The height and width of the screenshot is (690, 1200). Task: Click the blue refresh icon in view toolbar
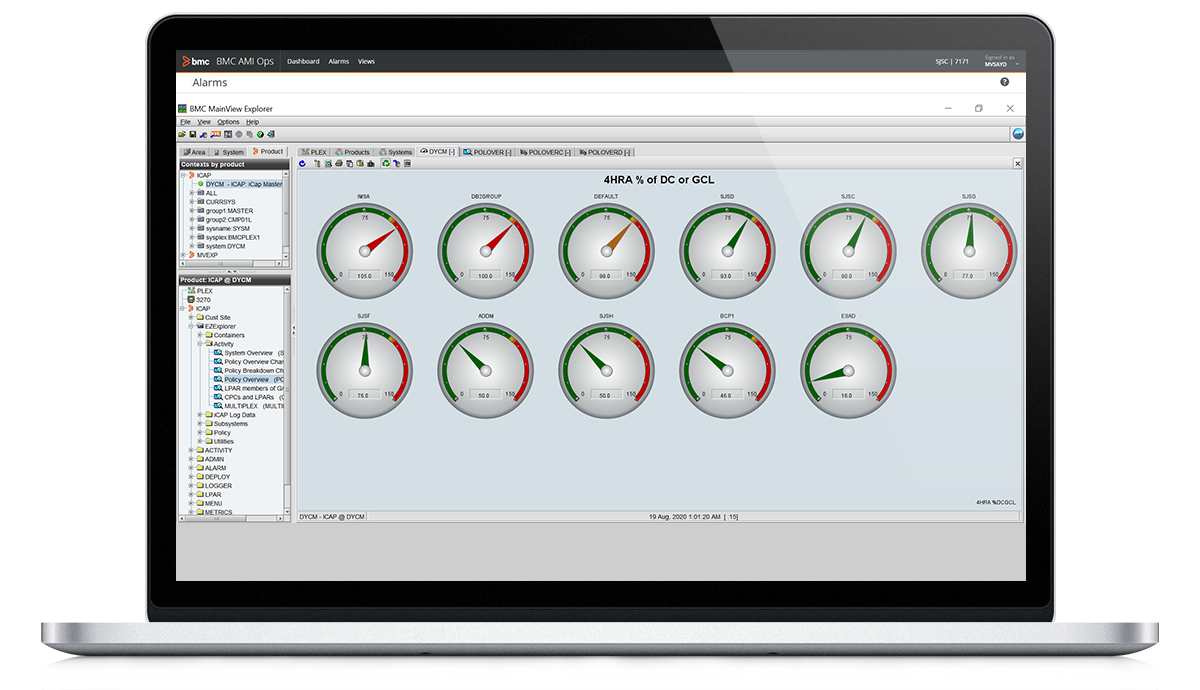tap(302, 163)
